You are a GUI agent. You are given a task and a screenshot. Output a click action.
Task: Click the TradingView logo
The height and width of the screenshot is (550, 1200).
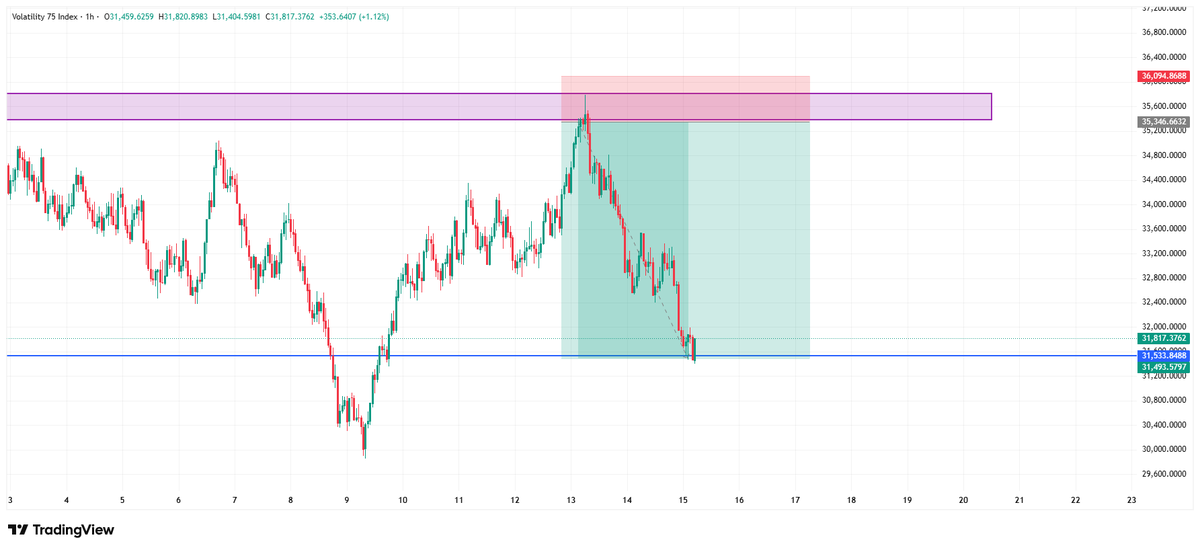point(61,530)
